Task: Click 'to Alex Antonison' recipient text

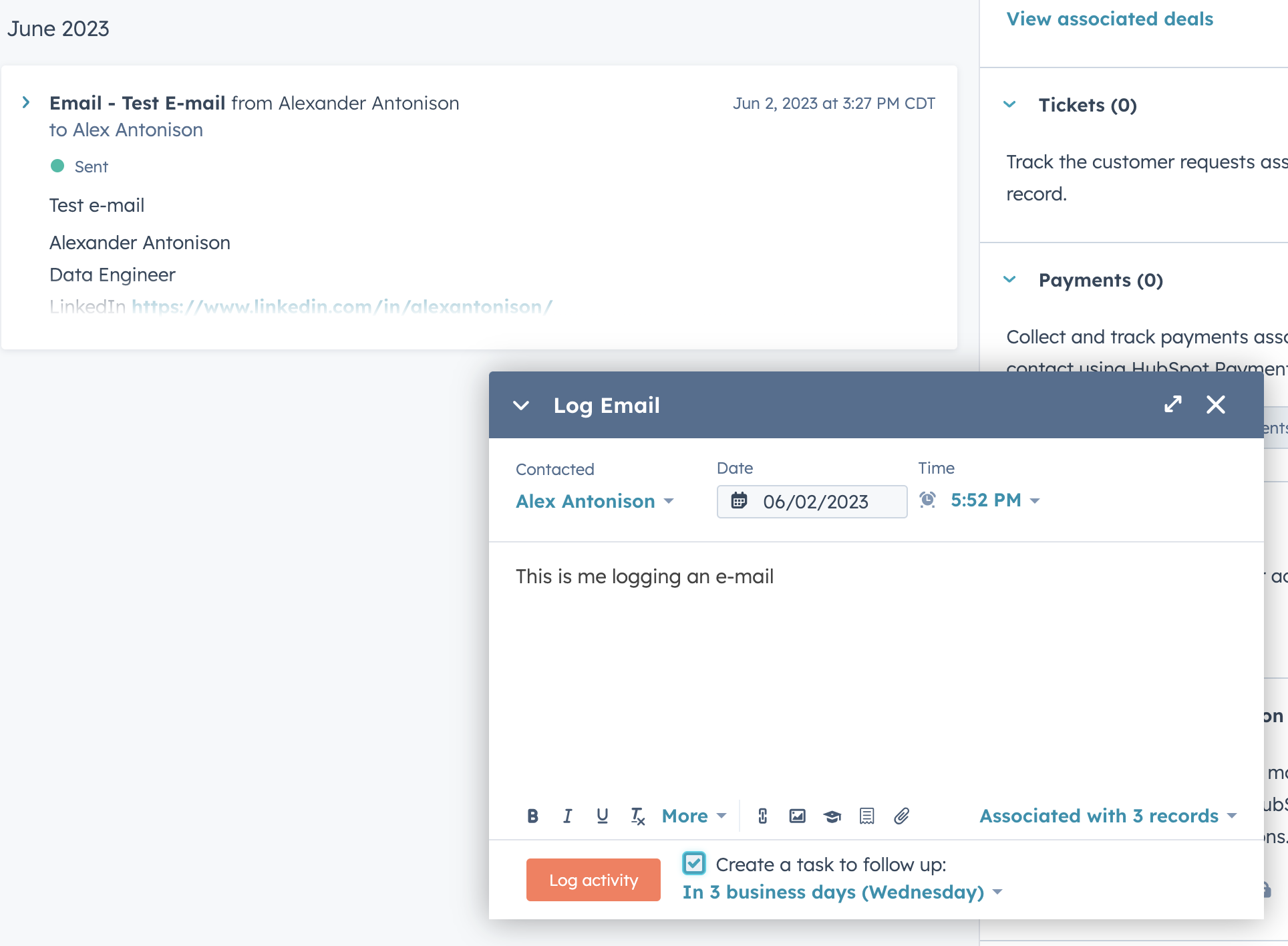Action: [x=126, y=130]
